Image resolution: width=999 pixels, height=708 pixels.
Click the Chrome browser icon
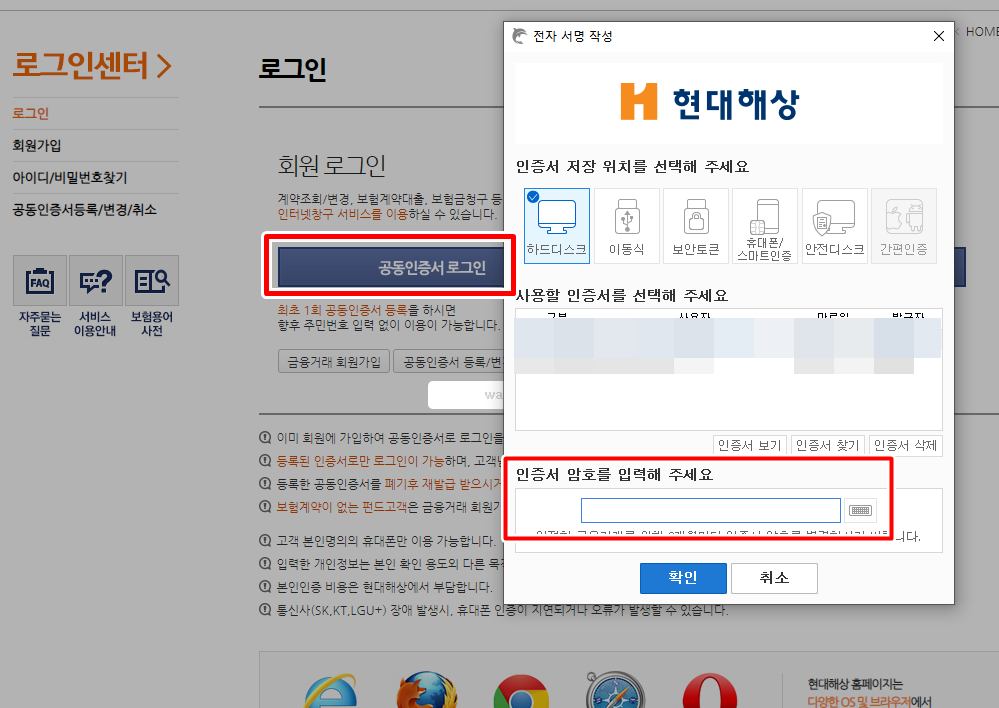[x=521, y=691]
